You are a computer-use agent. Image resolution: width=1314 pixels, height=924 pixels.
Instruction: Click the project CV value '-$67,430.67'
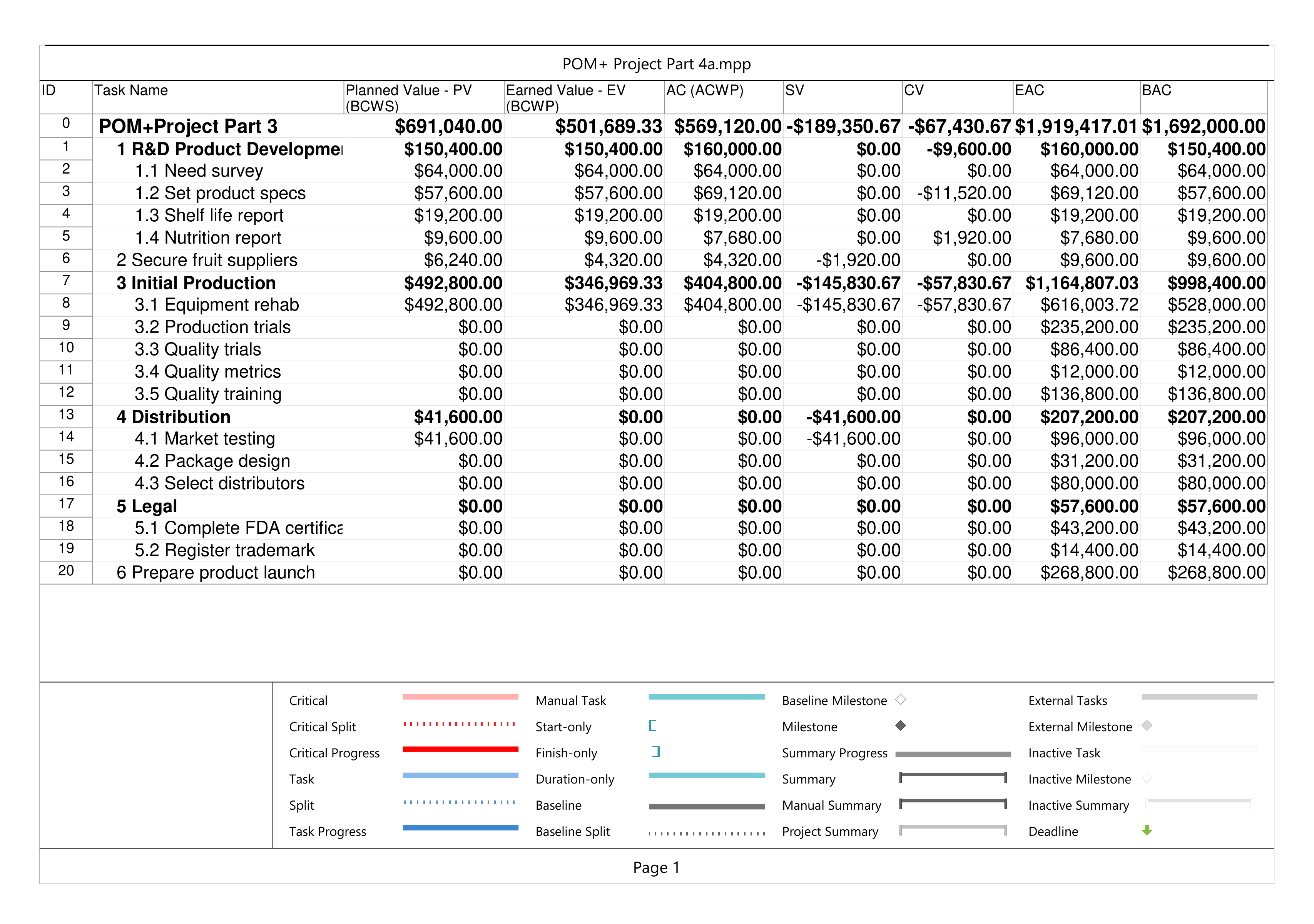[x=959, y=126]
